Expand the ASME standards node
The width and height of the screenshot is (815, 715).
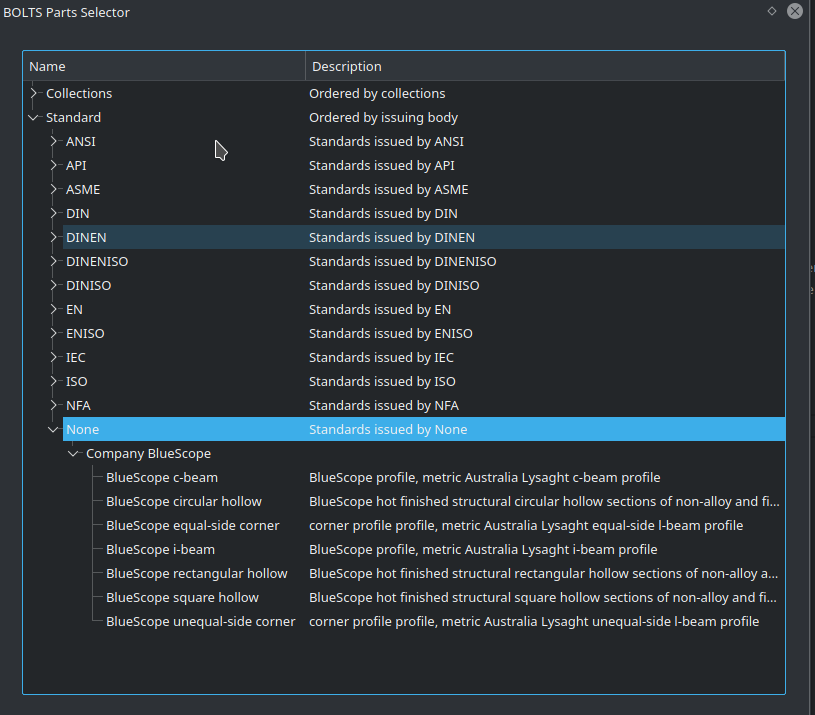click(54, 189)
